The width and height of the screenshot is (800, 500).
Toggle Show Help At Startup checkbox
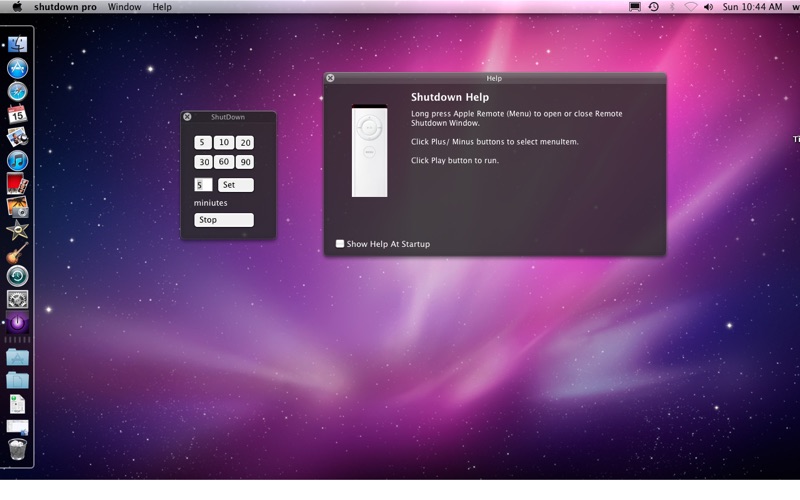(x=340, y=244)
